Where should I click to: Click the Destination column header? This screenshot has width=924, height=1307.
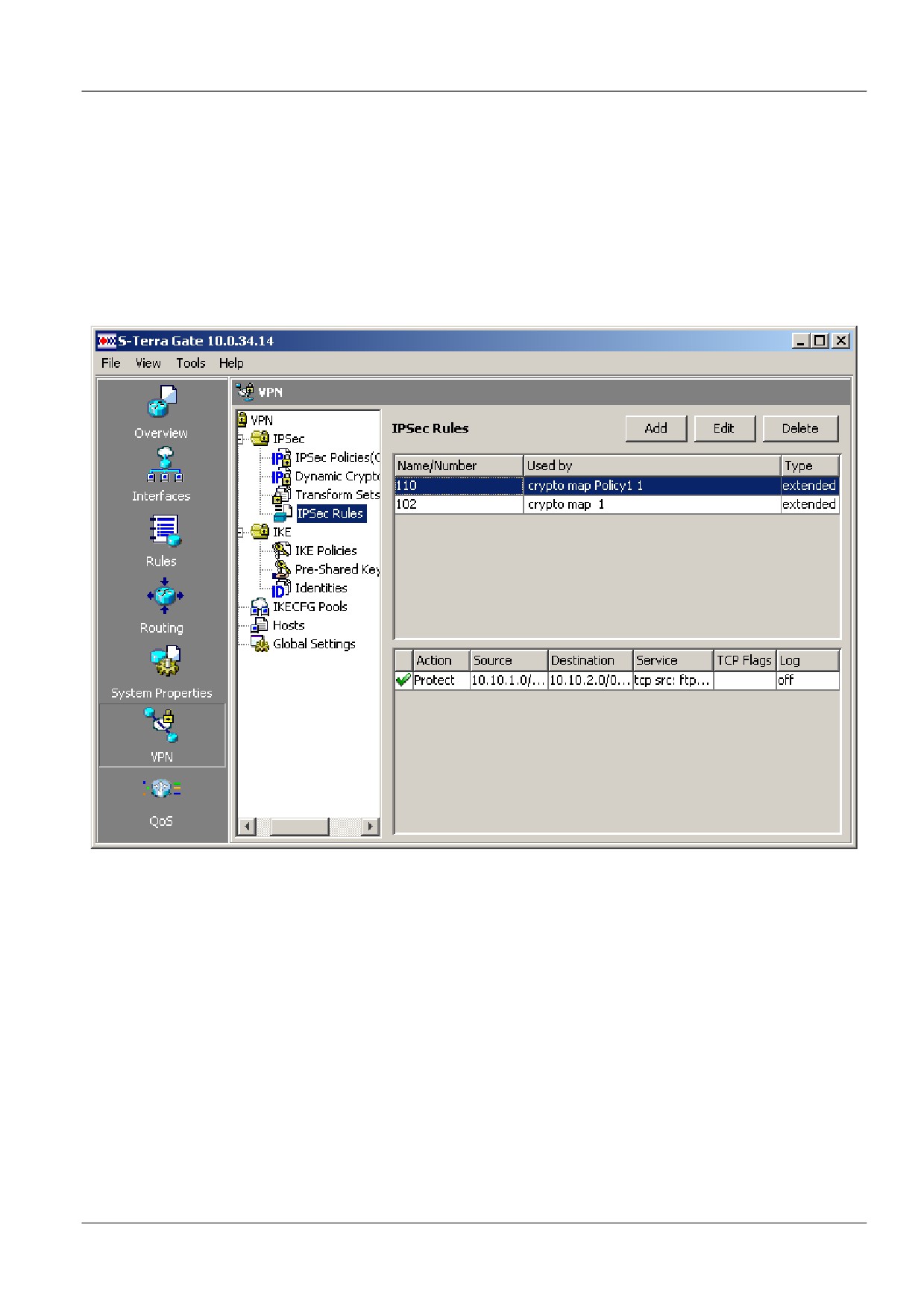[x=590, y=660]
